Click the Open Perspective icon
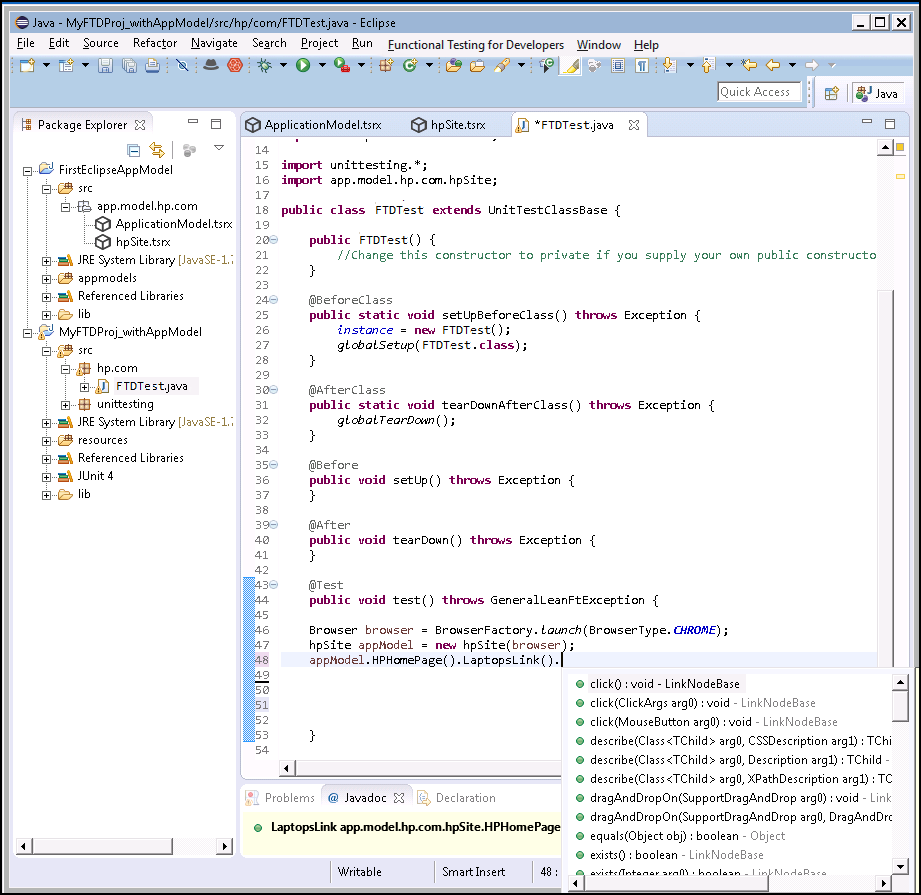Viewport: 921px width, 895px height. click(831, 93)
